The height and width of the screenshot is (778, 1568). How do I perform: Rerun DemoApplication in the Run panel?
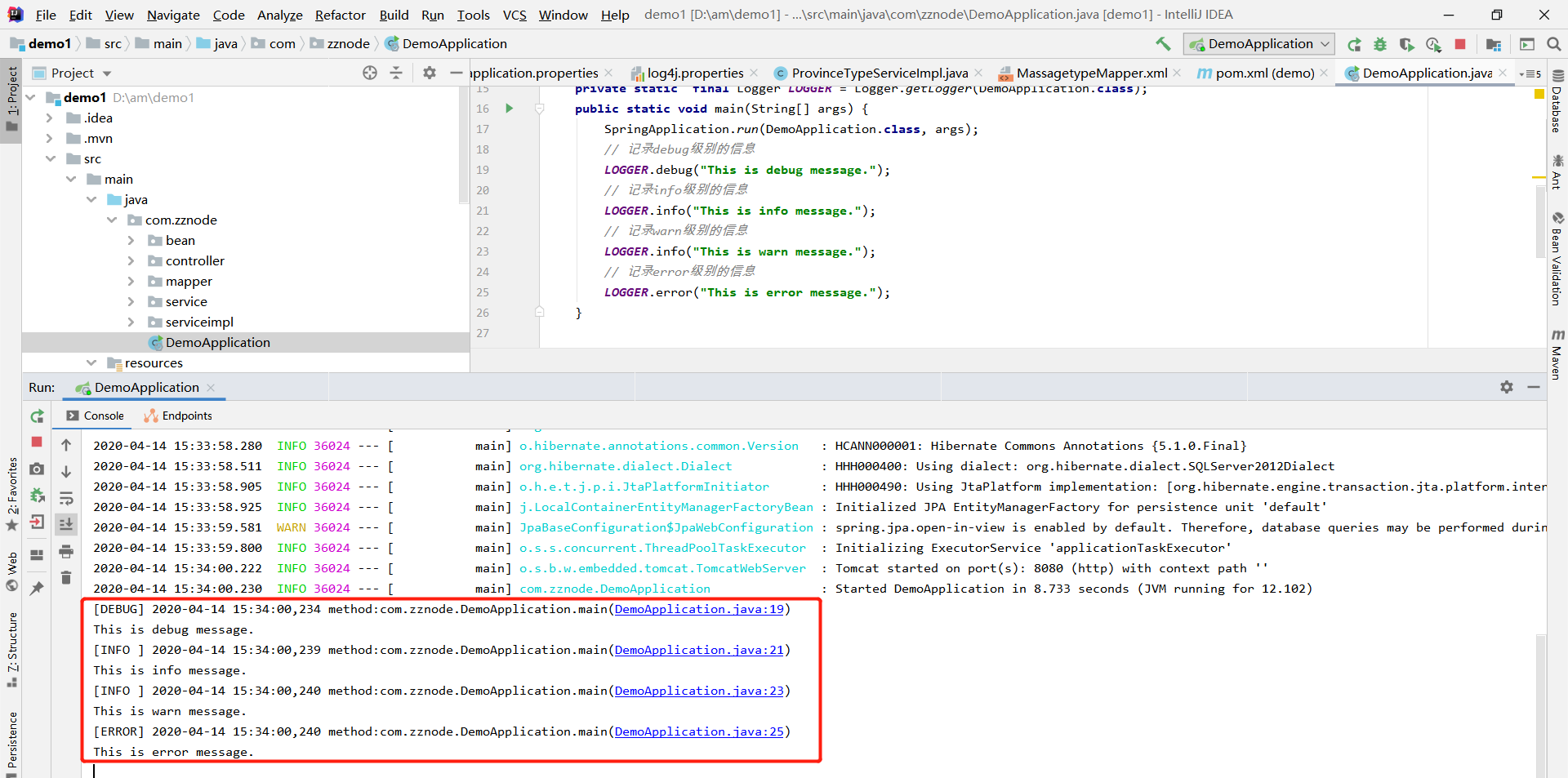[38, 416]
